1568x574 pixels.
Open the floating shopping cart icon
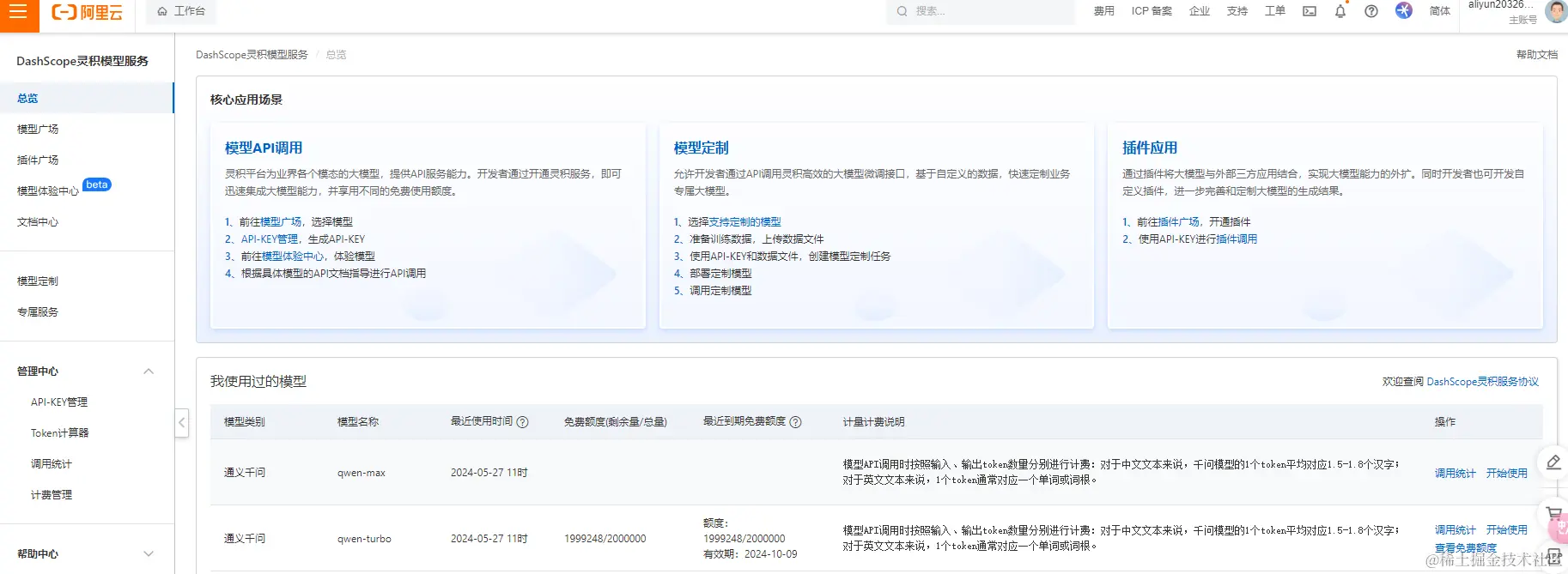[1553, 513]
